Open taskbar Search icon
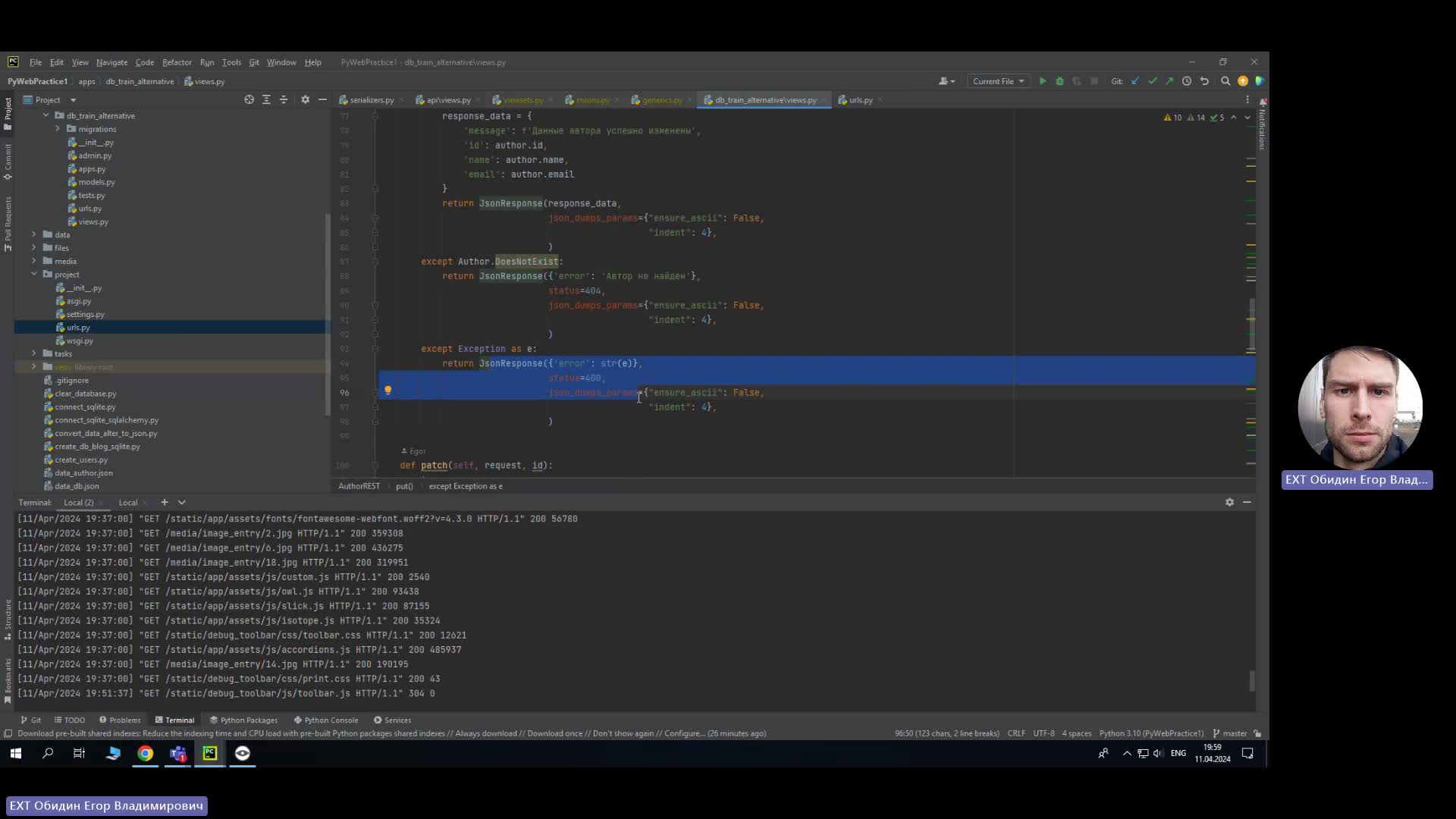Viewport: 1456px width, 819px height. coord(48,753)
